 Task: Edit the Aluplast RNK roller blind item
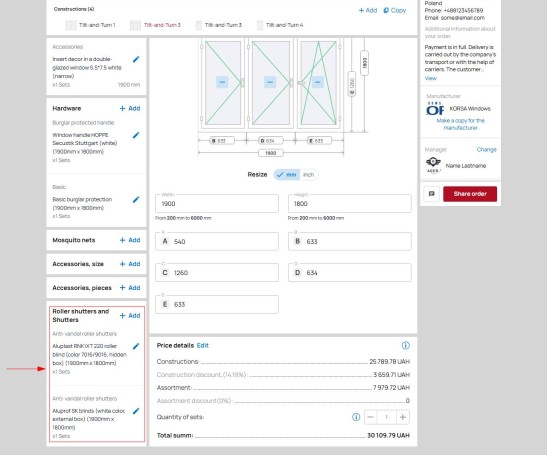[x=136, y=346]
